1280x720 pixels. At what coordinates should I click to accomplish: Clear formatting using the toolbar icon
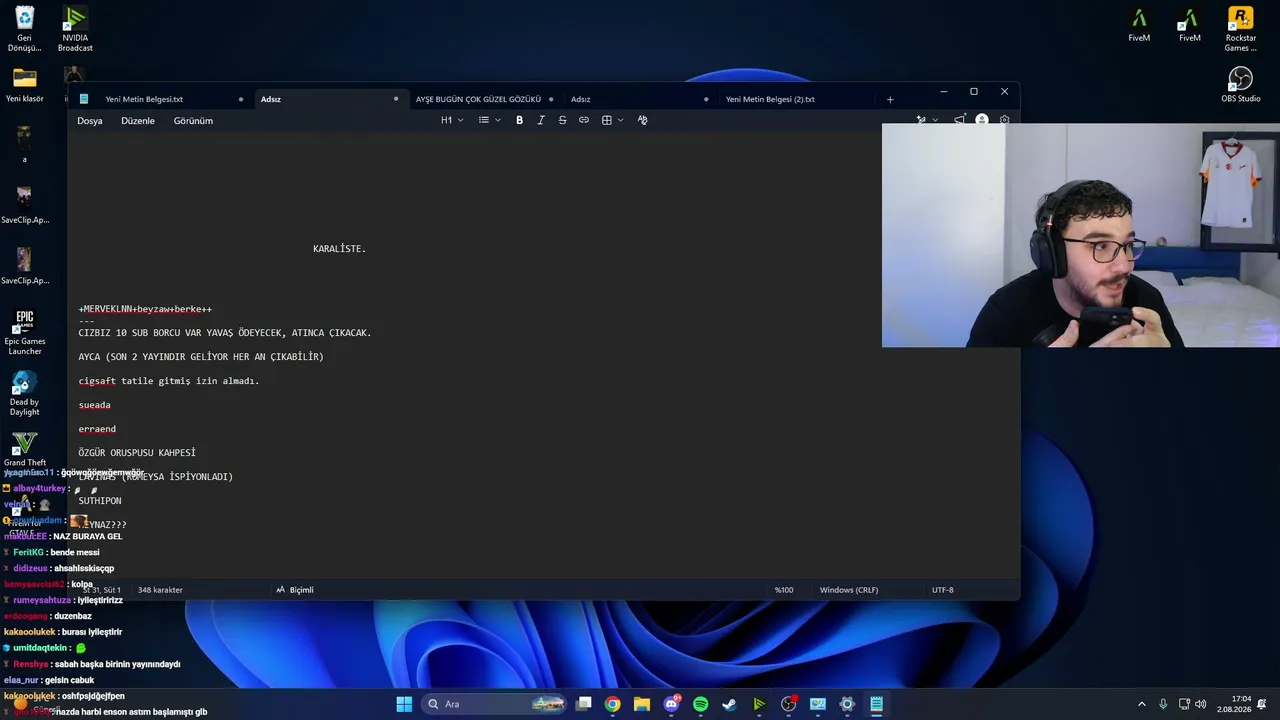[642, 120]
